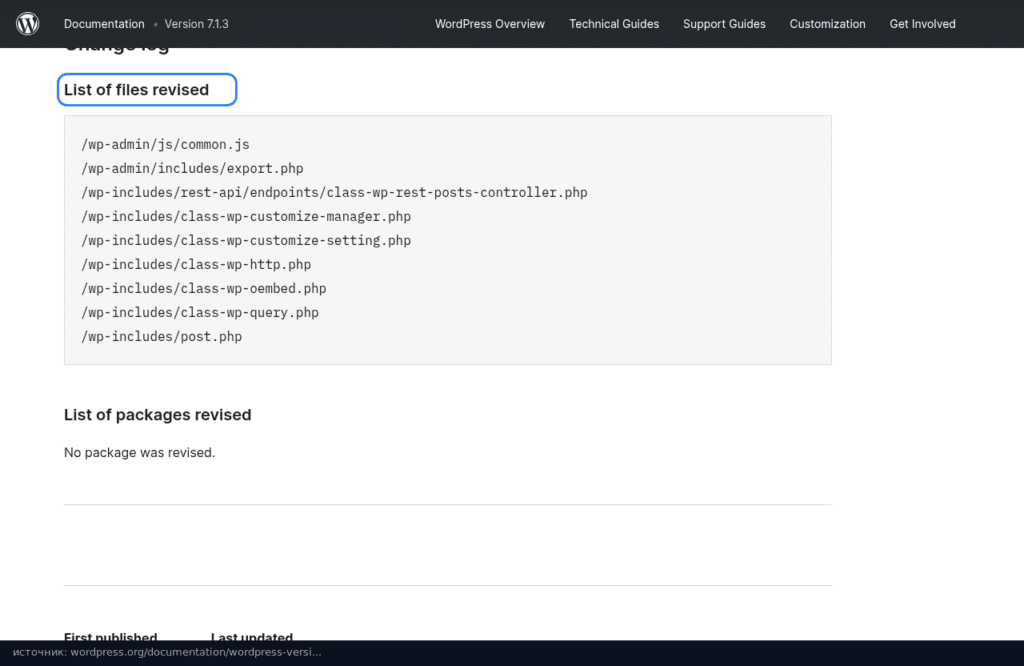Open the Get Involved menu
This screenshot has height=666, width=1024.
(922, 24)
